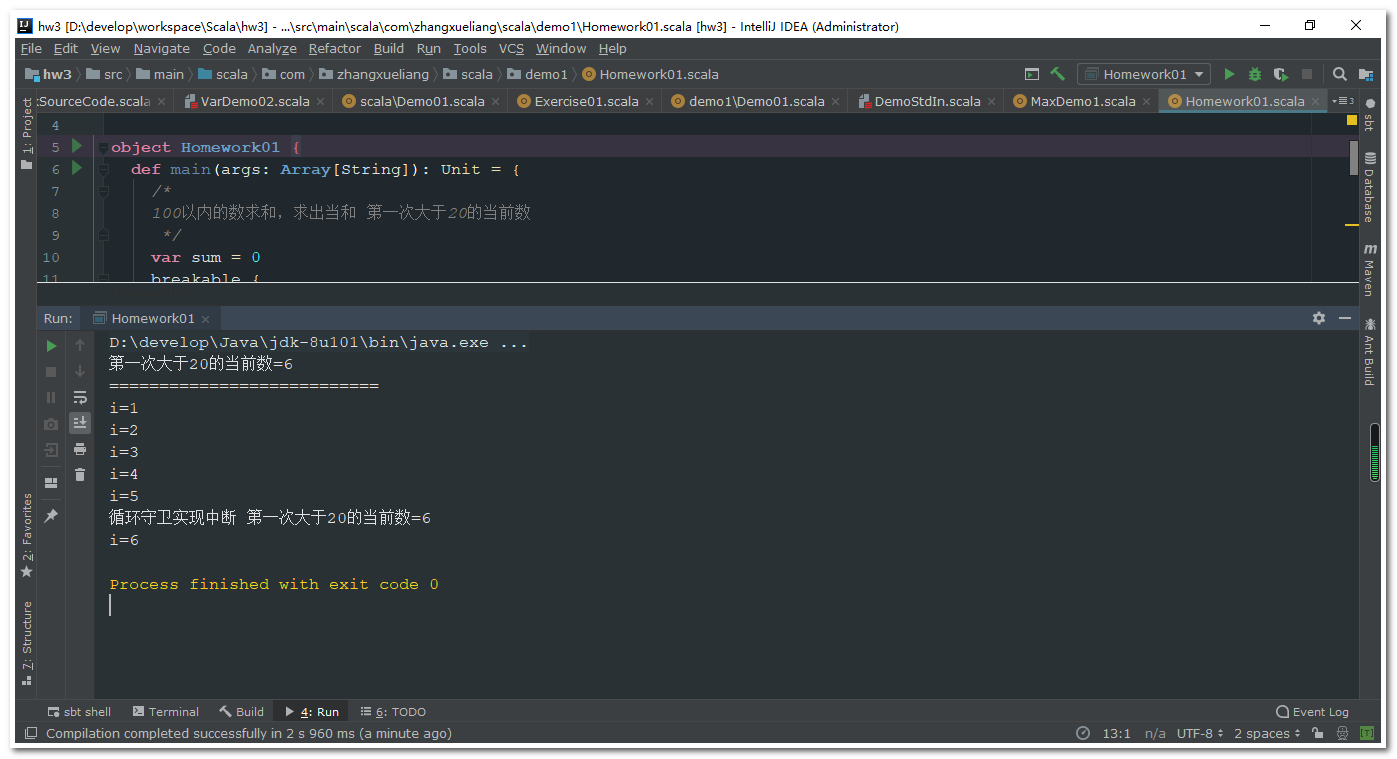Click the run gutter arrow beside def main
Image resolution: width=1397 pixels, height=759 pixels.
coord(77,168)
